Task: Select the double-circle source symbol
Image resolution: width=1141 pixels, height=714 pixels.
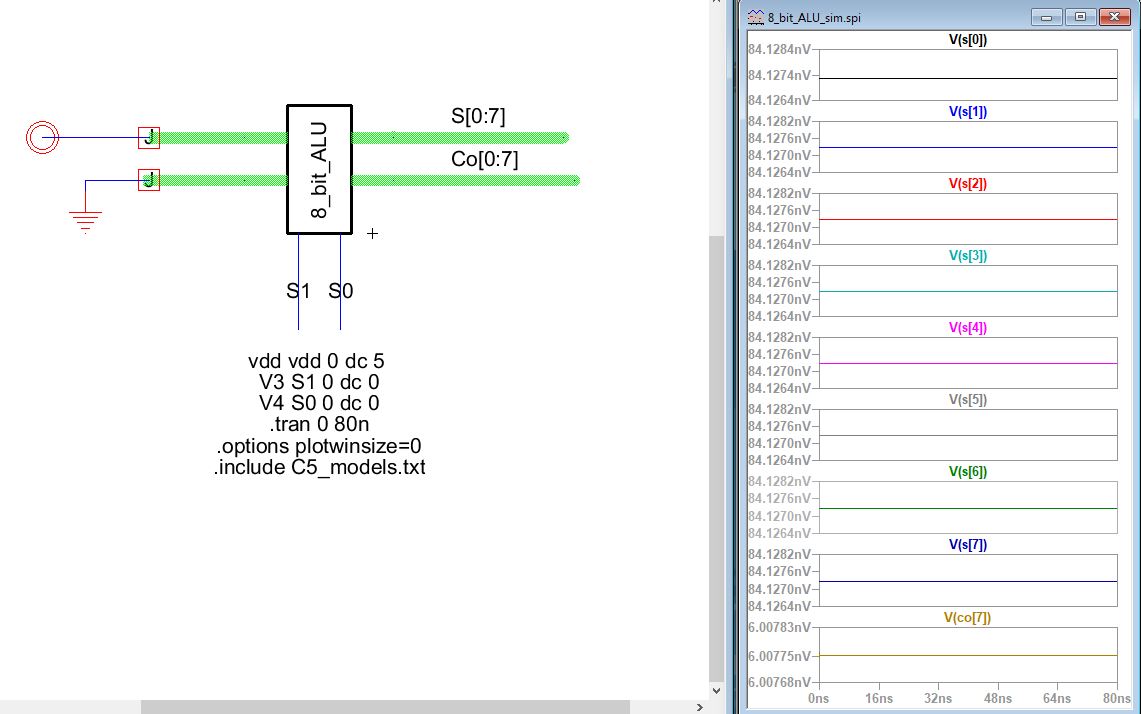Action: pyautogui.click(x=41, y=138)
